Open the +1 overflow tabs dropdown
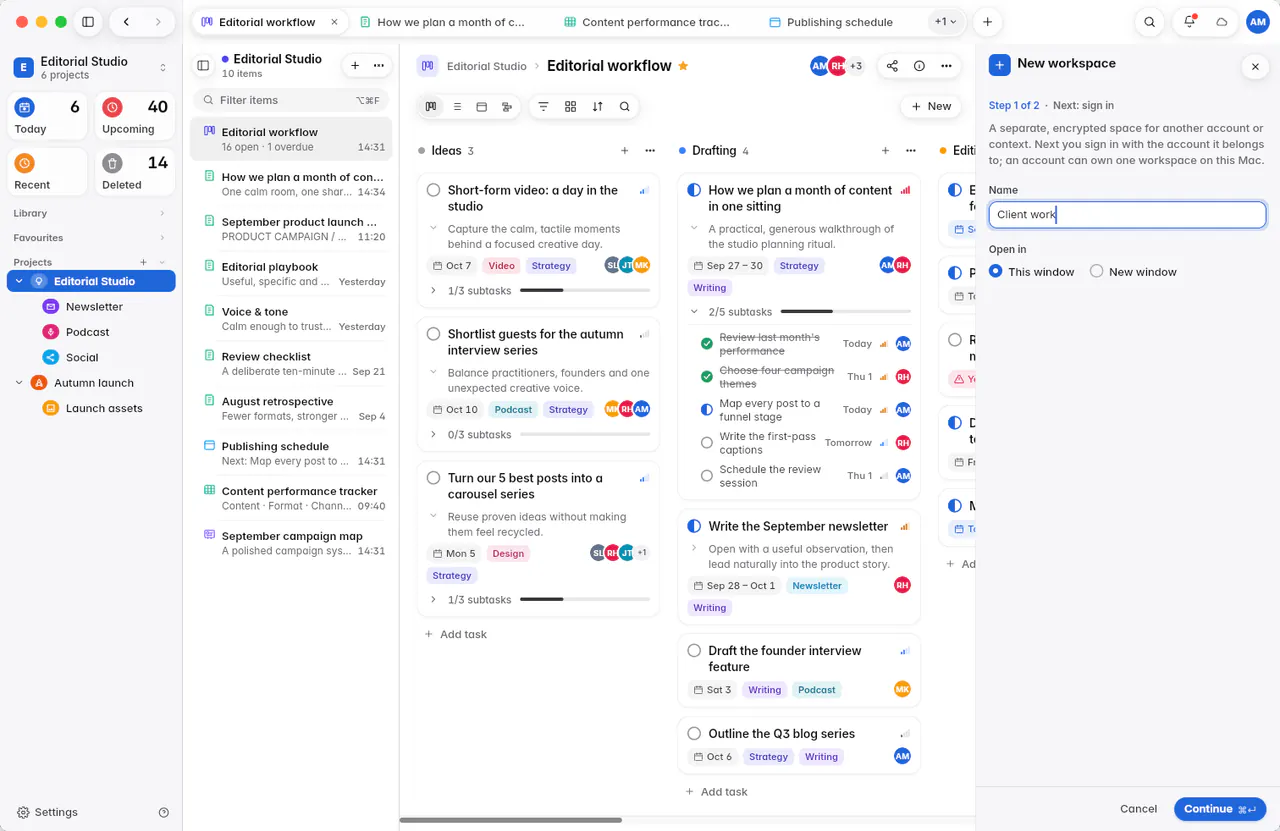Image resolution: width=1280 pixels, height=831 pixels. (945, 22)
